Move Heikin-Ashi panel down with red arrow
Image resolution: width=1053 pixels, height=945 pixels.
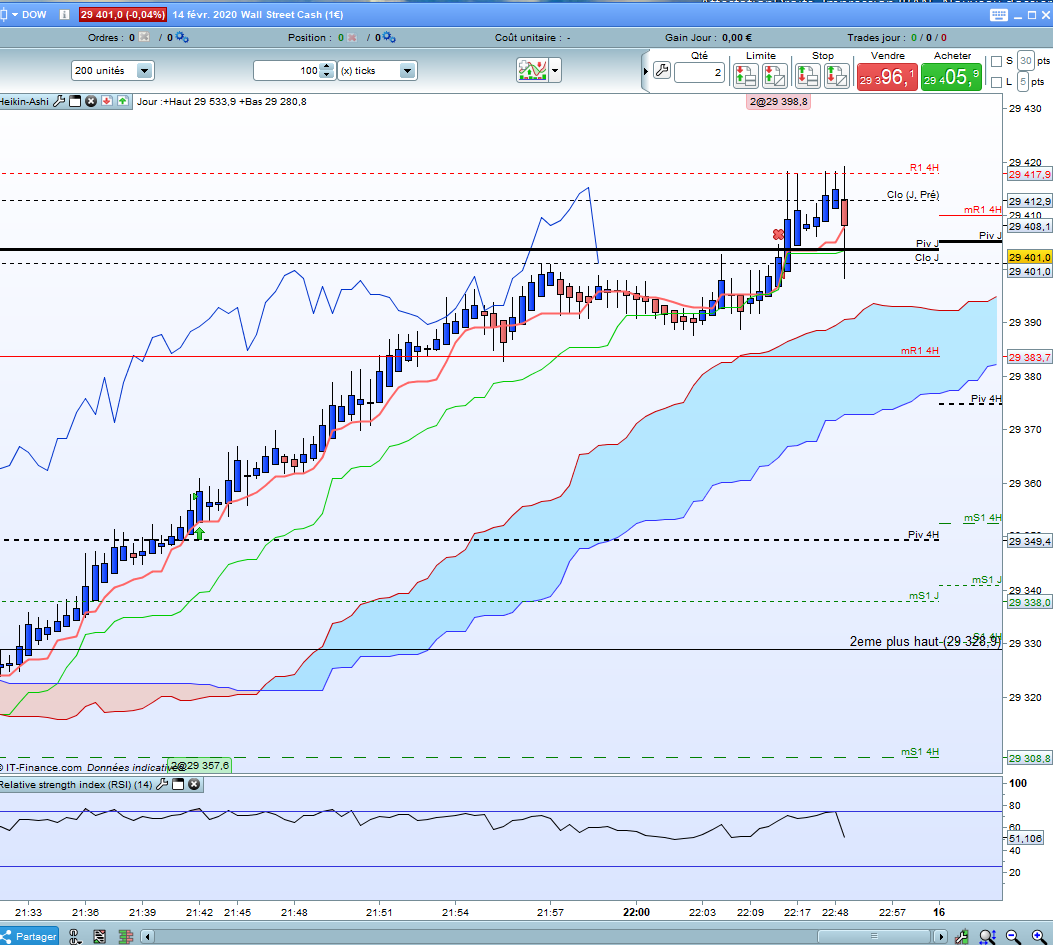pos(107,101)
